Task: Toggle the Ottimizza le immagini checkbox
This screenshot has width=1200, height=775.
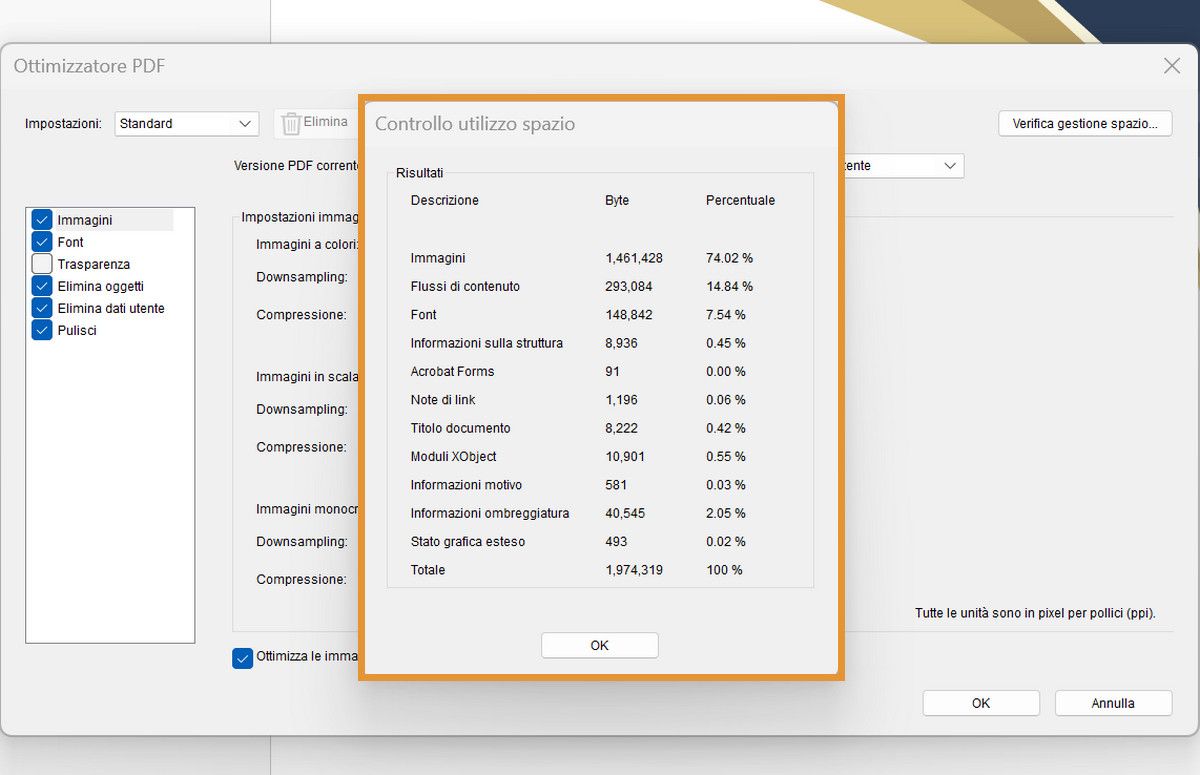Action: tap(241, 657)
